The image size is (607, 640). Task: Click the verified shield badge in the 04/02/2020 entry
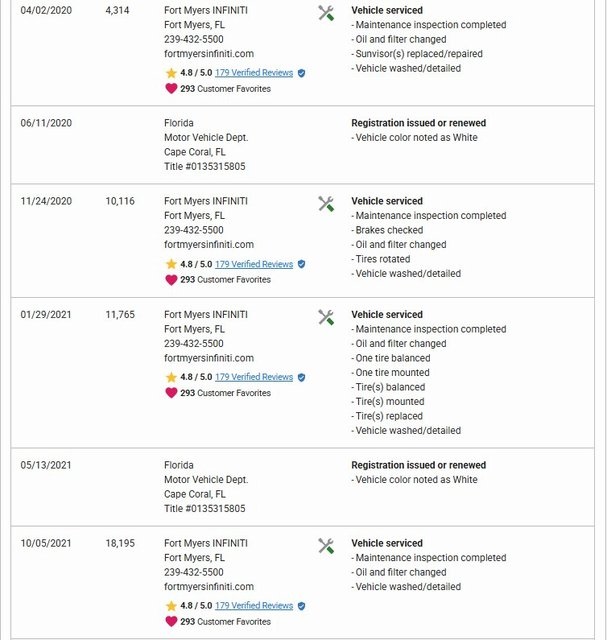click(301, 73)
